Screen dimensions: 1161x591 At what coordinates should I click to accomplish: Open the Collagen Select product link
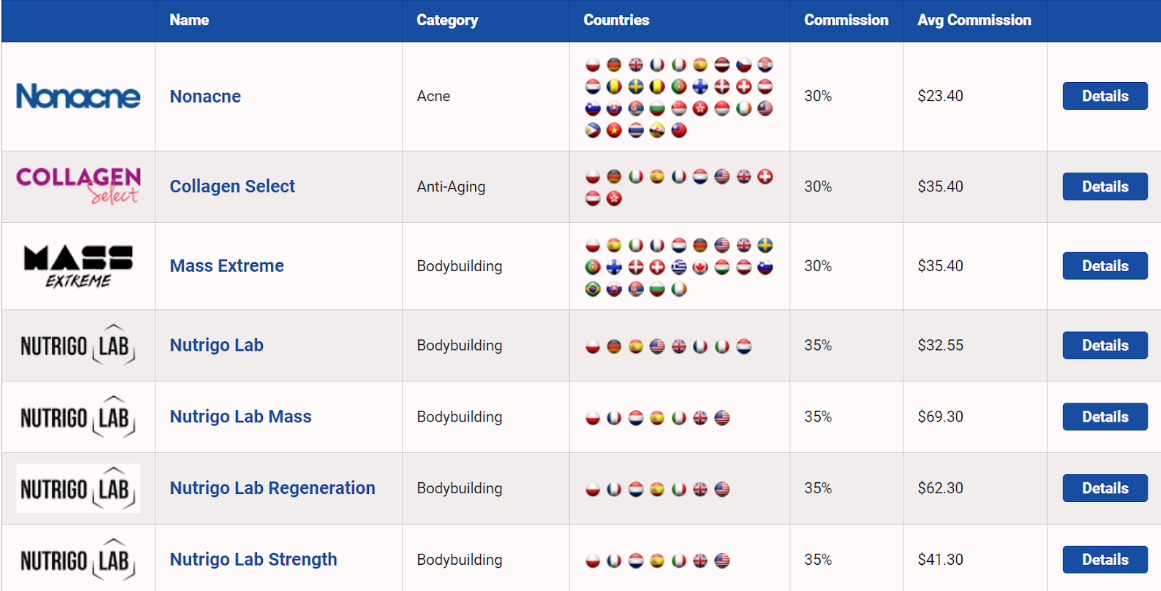click(232, 186)
